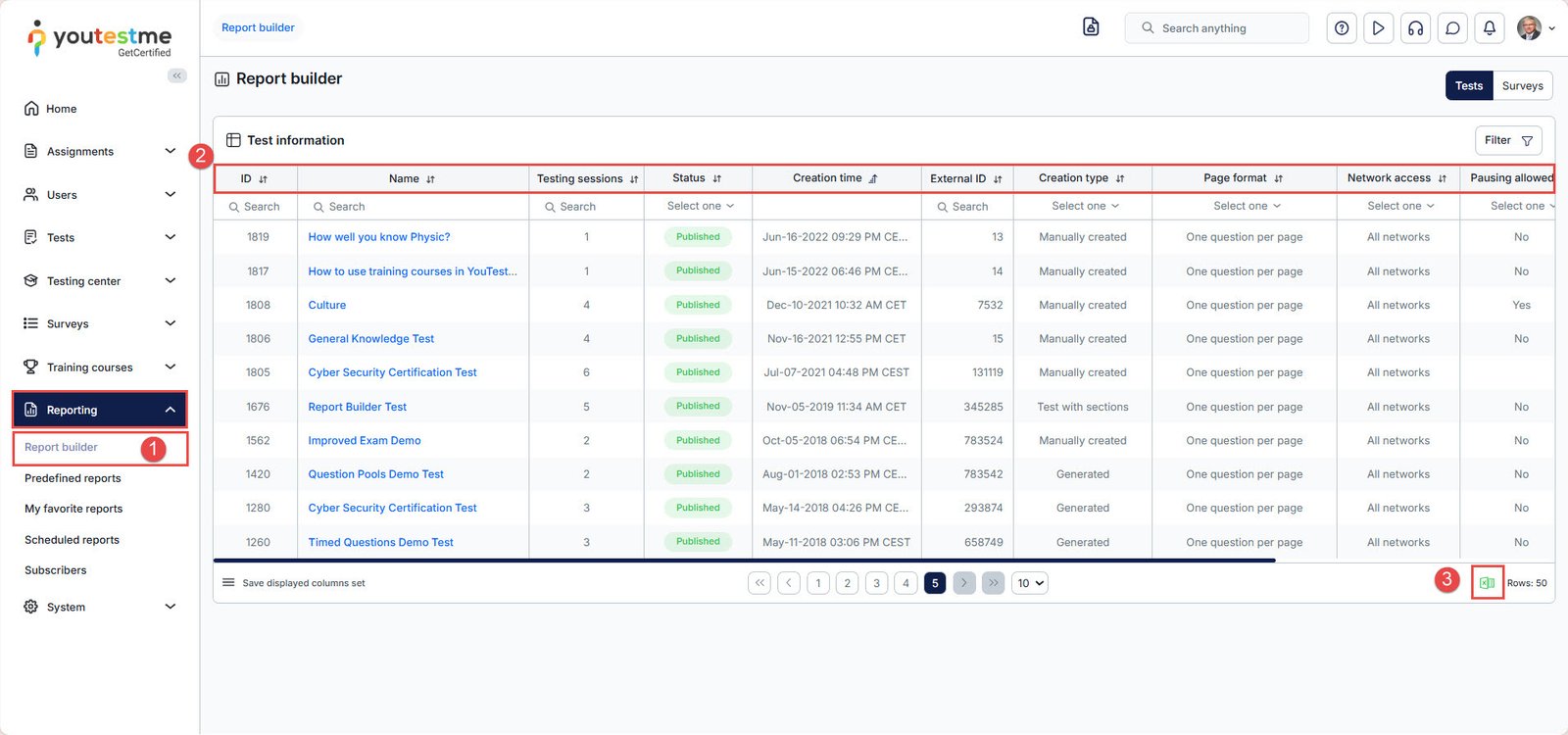Click the Filter button
This screenshot has width=1568, height=735.
[1508, 141]
